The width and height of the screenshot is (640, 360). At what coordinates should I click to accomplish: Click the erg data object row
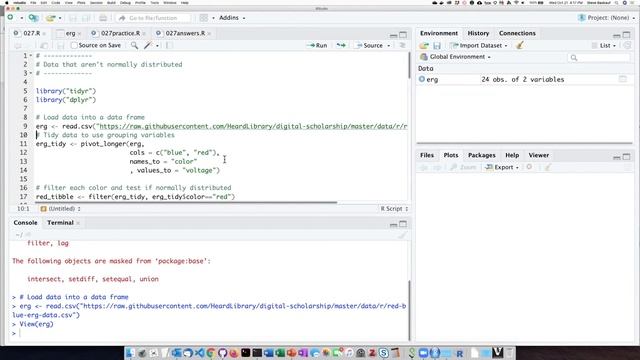point(524,80)
